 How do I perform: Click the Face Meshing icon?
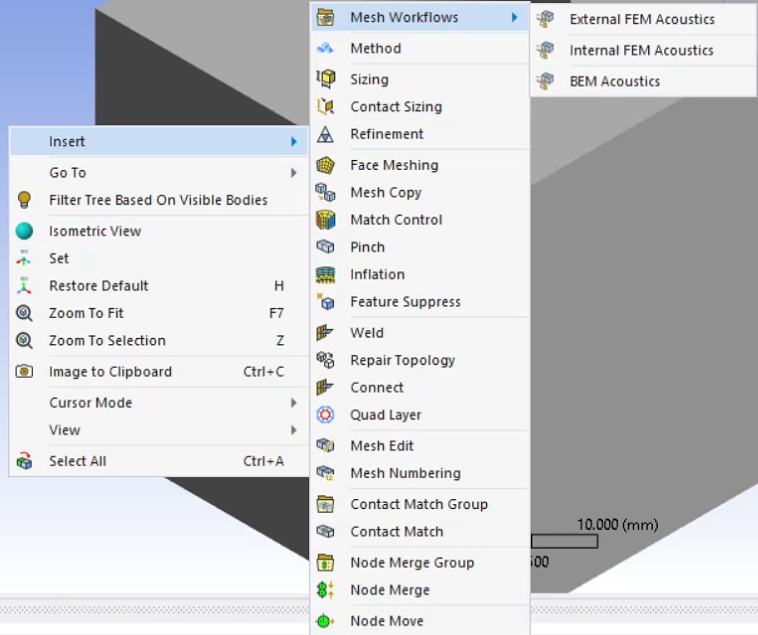coord(325,165)
